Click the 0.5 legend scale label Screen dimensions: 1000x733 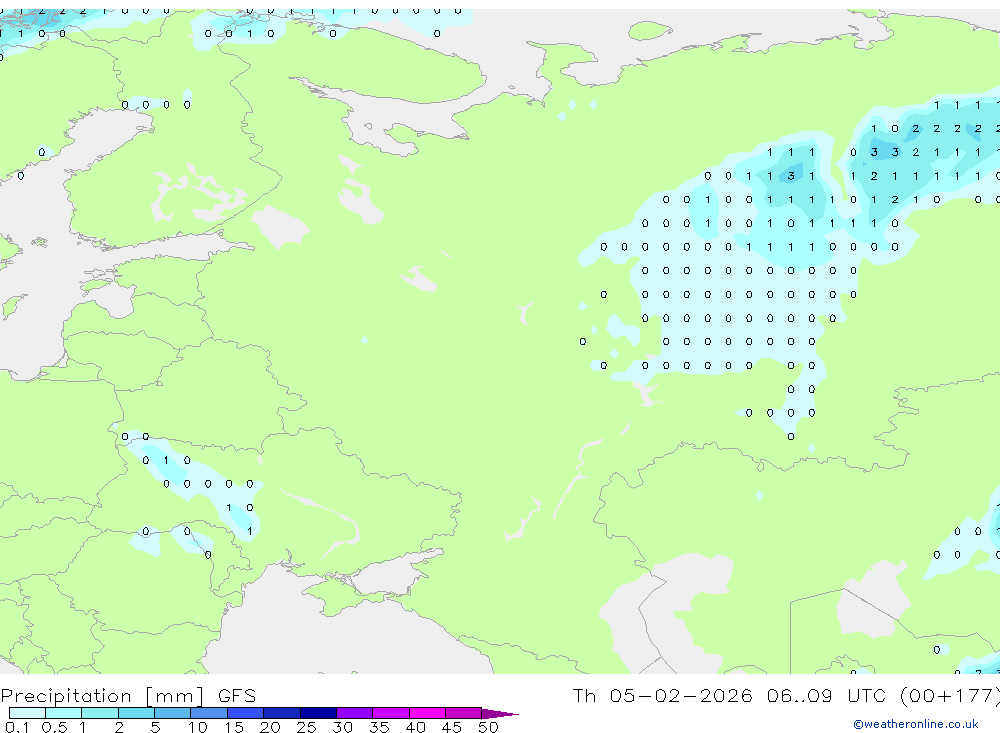[x=54, y=727]
